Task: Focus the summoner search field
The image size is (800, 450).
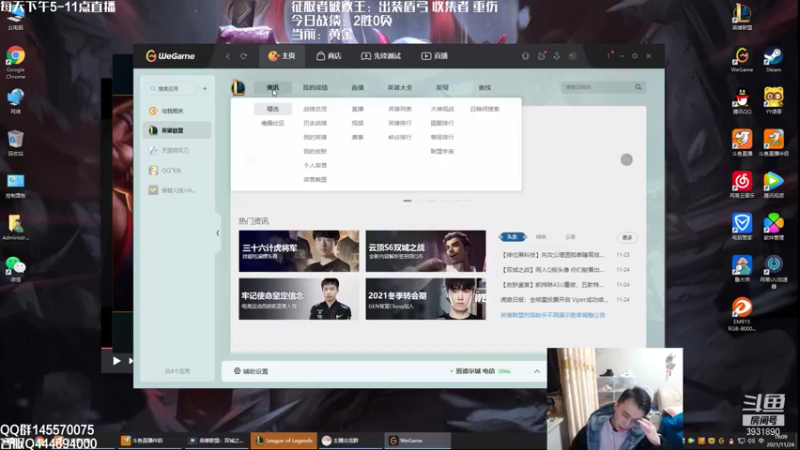Action: click(x=597, y=87)
